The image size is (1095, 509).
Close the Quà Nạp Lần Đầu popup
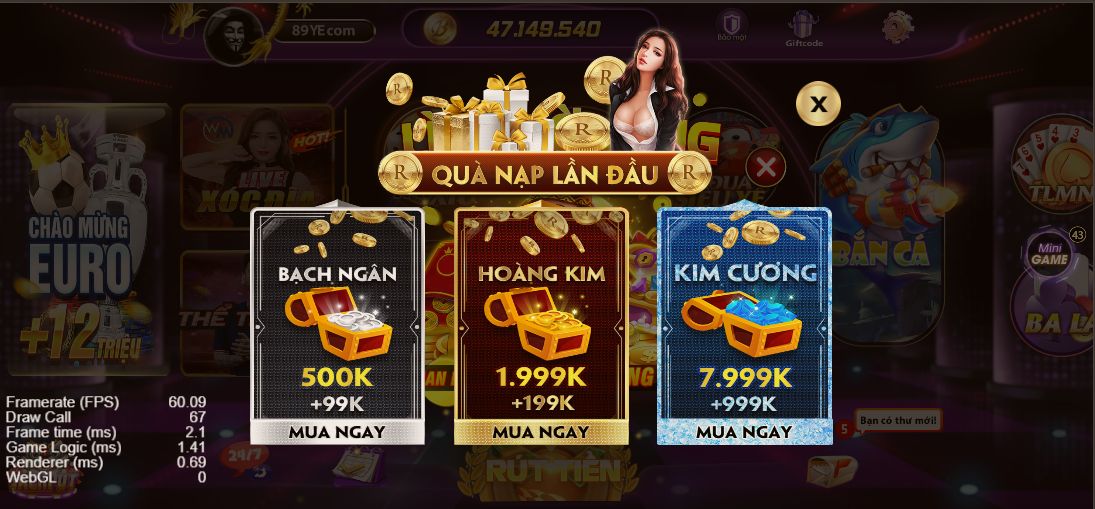(x=818, y=104)
